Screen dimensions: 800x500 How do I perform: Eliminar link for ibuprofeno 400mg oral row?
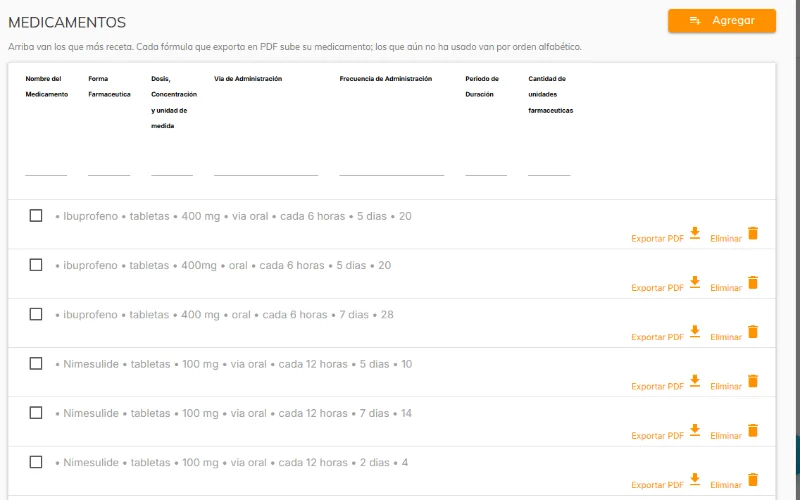tap(726, 288)
